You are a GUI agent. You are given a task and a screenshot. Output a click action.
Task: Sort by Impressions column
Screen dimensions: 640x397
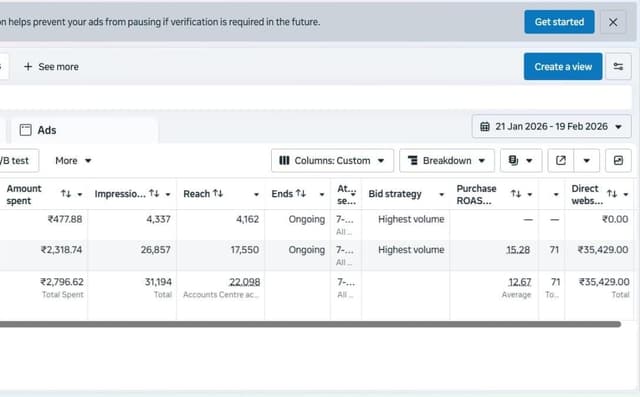click(154, 193)
